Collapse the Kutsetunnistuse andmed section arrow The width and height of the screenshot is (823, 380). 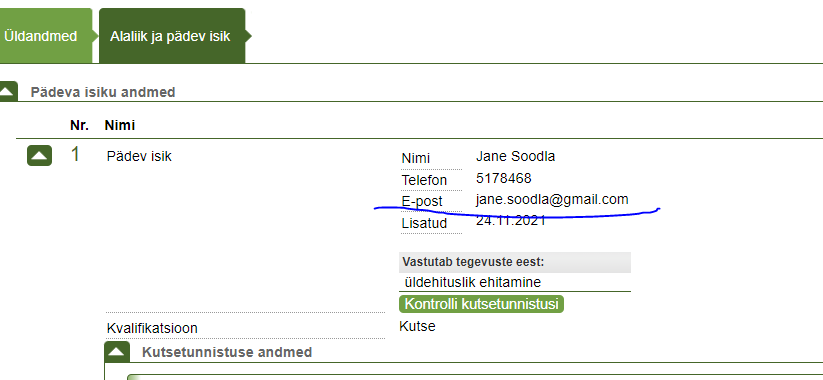[117, 352]
